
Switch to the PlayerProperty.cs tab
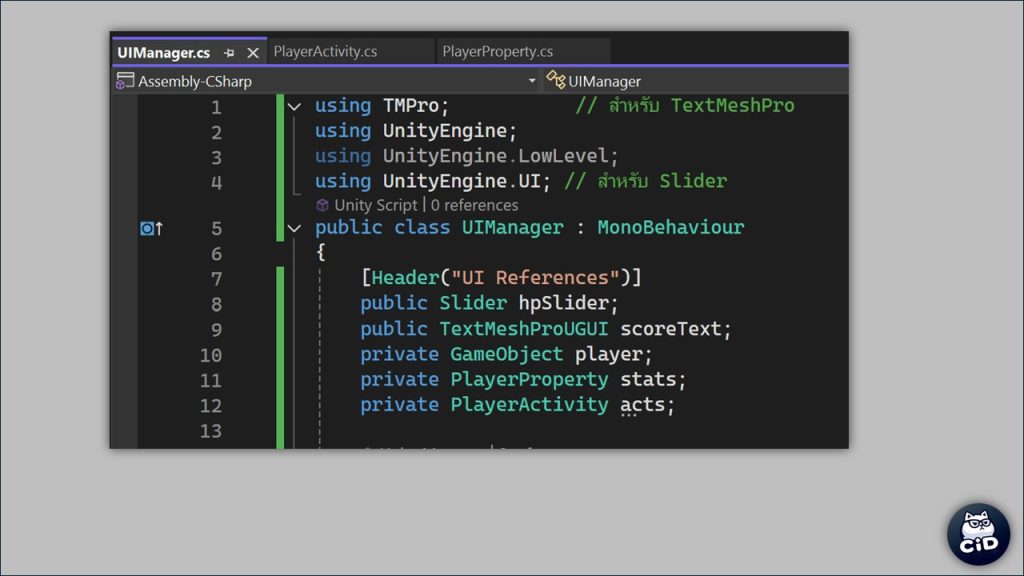tap(497, 52)
